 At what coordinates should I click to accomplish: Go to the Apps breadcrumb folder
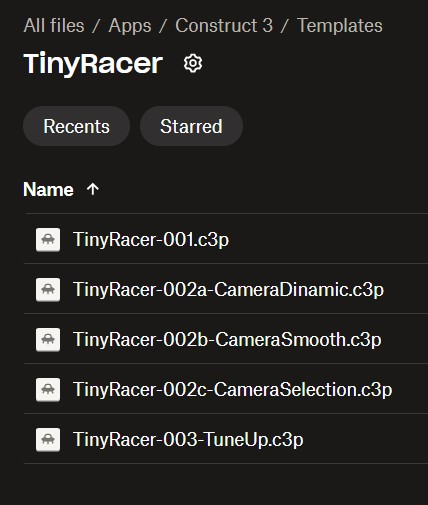pos(130,26)
